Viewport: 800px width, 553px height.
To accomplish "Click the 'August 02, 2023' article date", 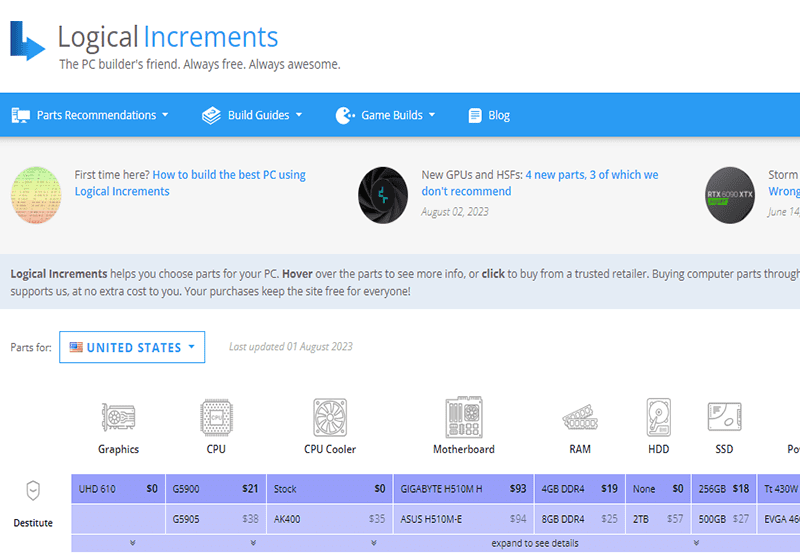I will 455,212.
